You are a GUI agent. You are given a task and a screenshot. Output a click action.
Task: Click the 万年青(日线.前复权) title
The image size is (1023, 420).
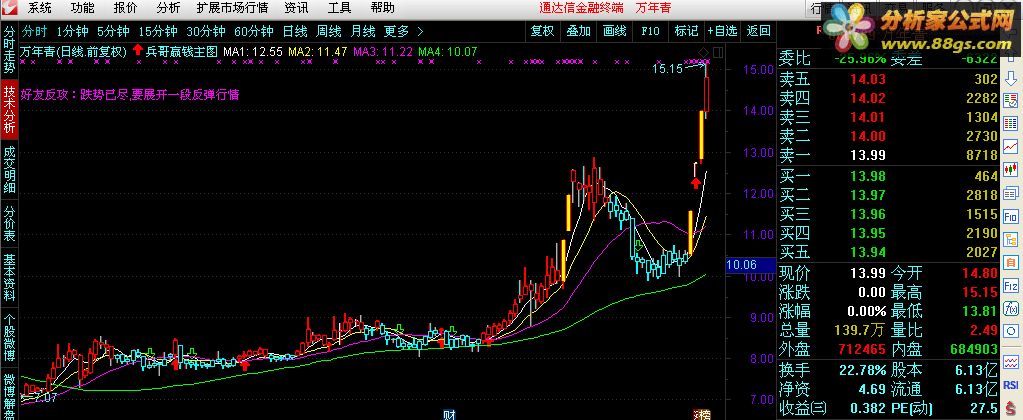(73, 52)
